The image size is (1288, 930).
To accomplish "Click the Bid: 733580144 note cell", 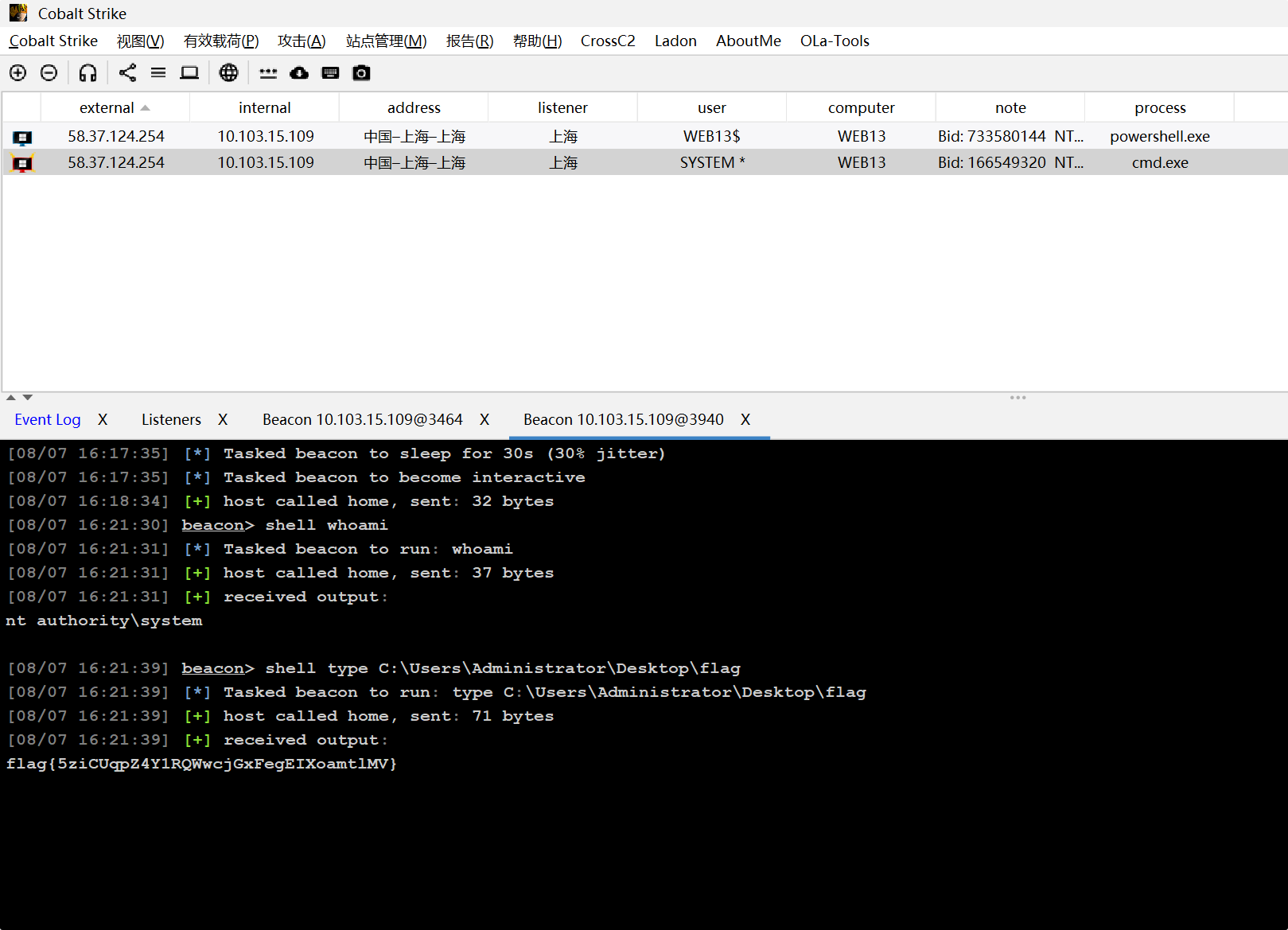I will [x=1010, y=136].
